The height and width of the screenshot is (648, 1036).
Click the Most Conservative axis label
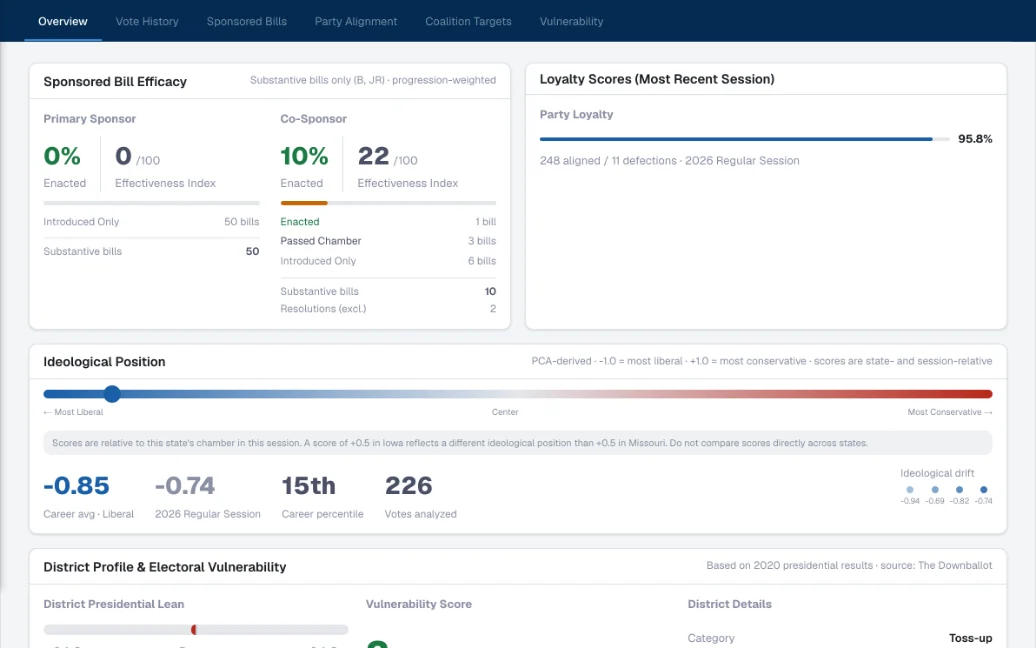949,412
